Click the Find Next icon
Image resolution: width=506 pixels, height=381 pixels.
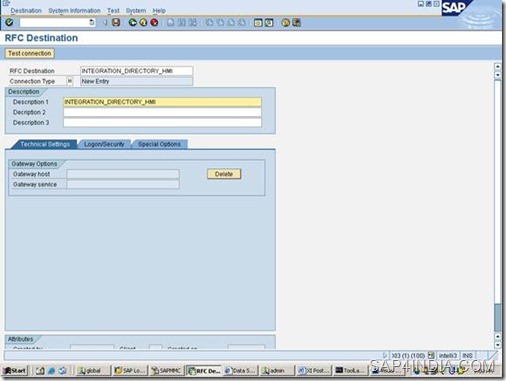pos(193,22)
